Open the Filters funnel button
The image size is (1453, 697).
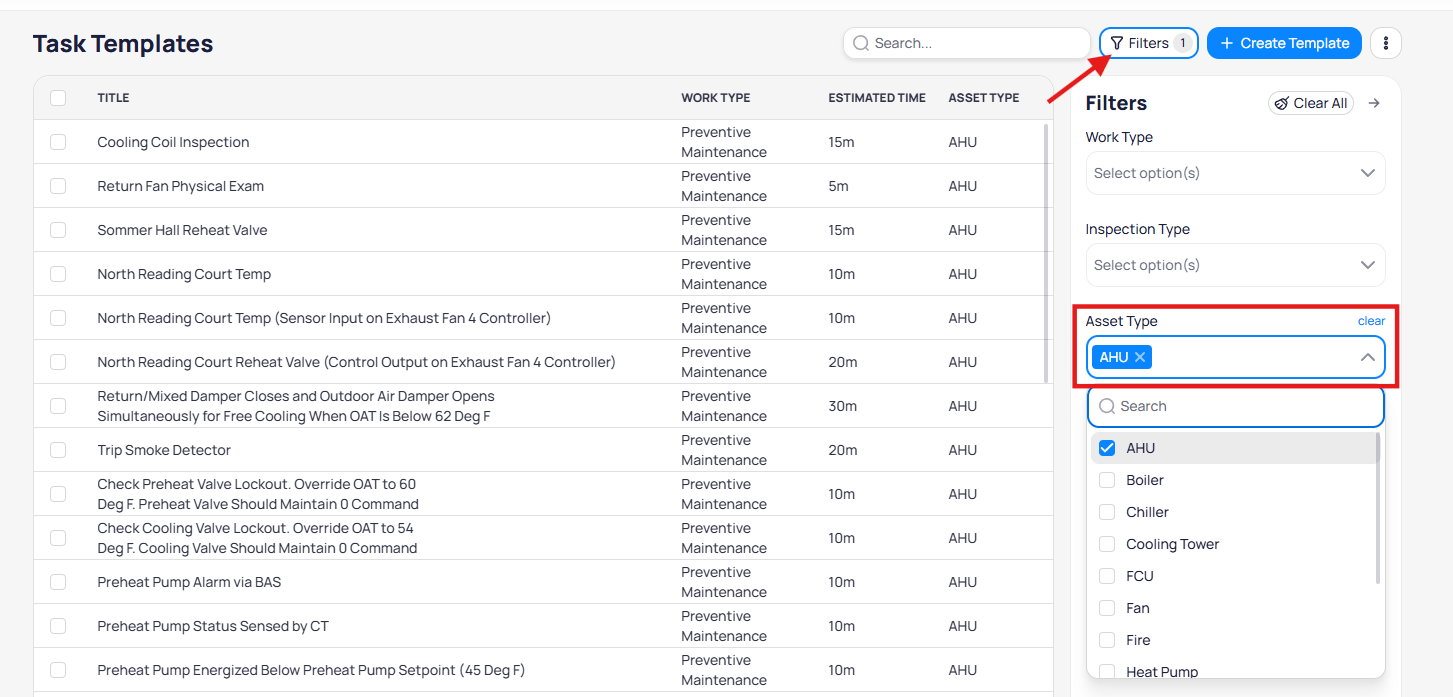(1148, 43)
